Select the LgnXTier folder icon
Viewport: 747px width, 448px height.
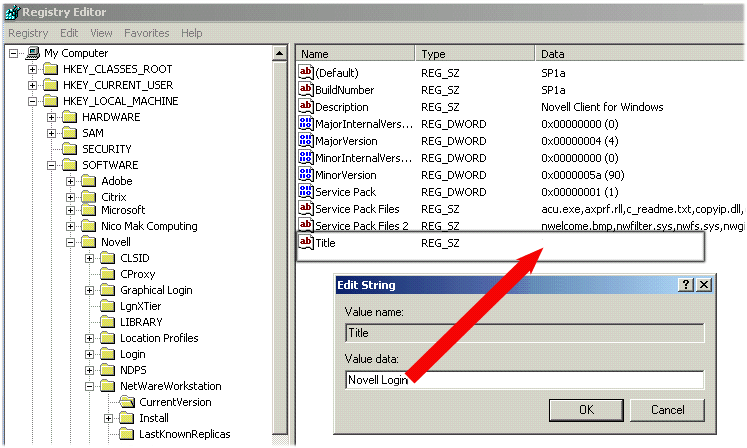click(108, 306)
